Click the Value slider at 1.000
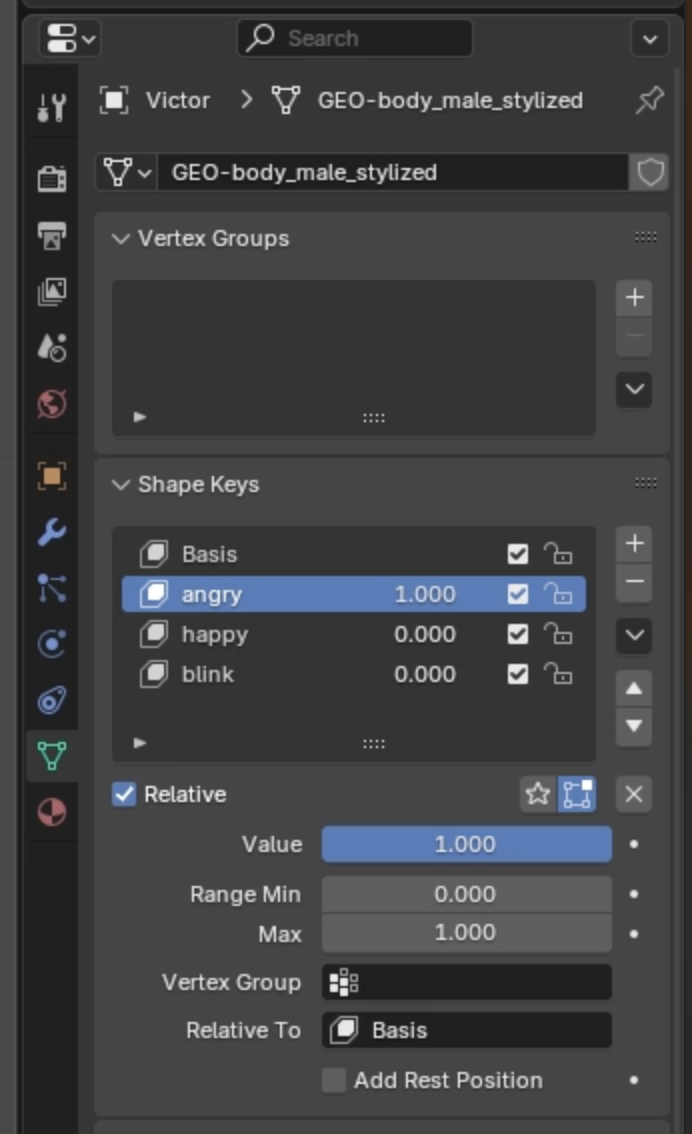The image size is (692, 1134). point(466,844)
